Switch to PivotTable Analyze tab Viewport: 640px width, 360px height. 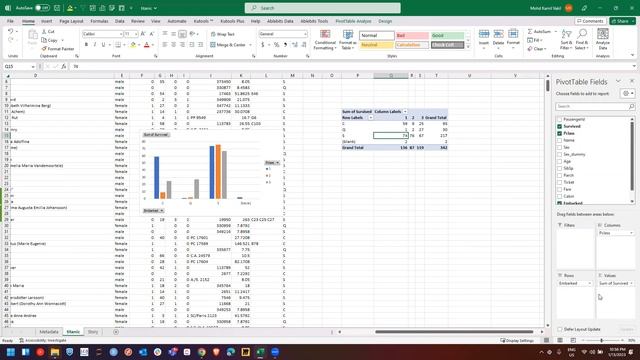pyautogui.click(x=353, y=21)
